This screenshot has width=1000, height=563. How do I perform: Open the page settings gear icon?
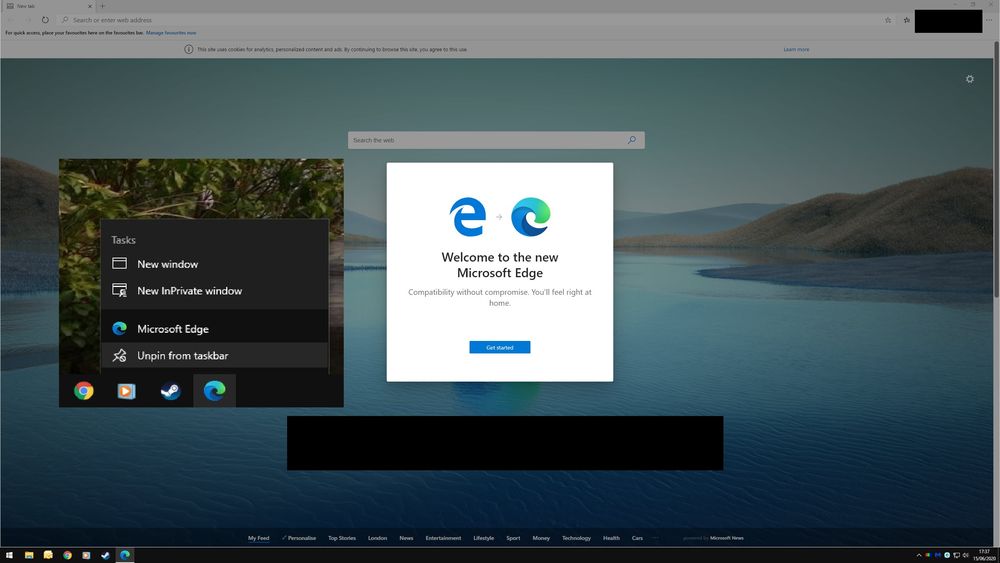pos(969,79)
